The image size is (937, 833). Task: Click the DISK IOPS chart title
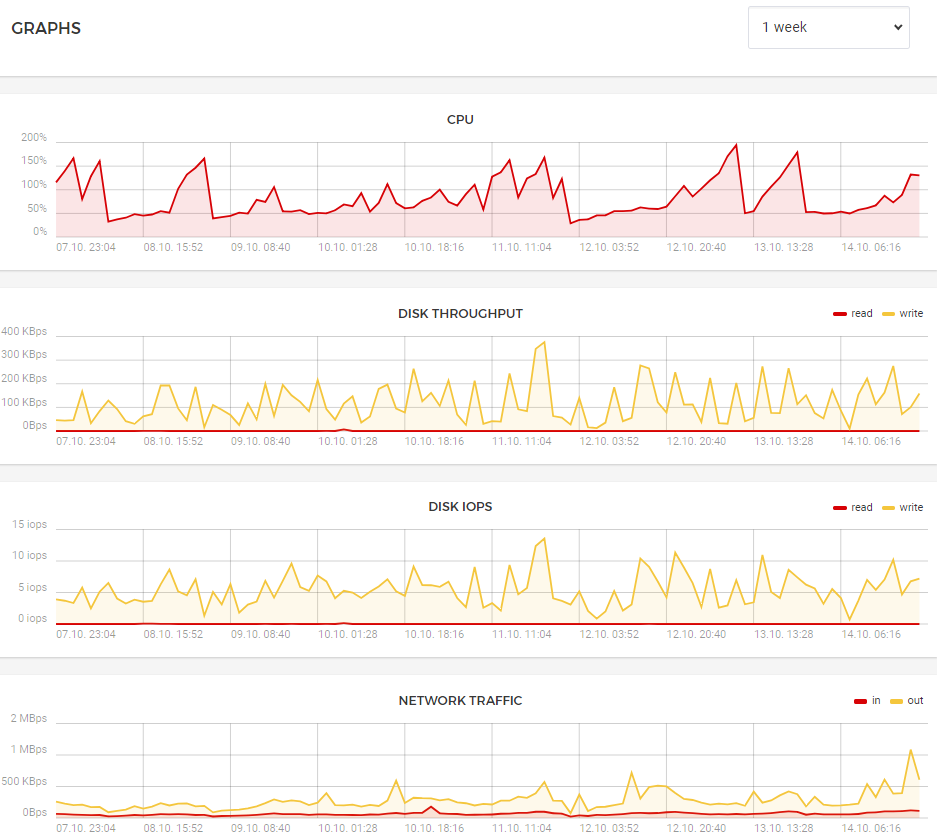pyautogui.click(x=460, y=507)
